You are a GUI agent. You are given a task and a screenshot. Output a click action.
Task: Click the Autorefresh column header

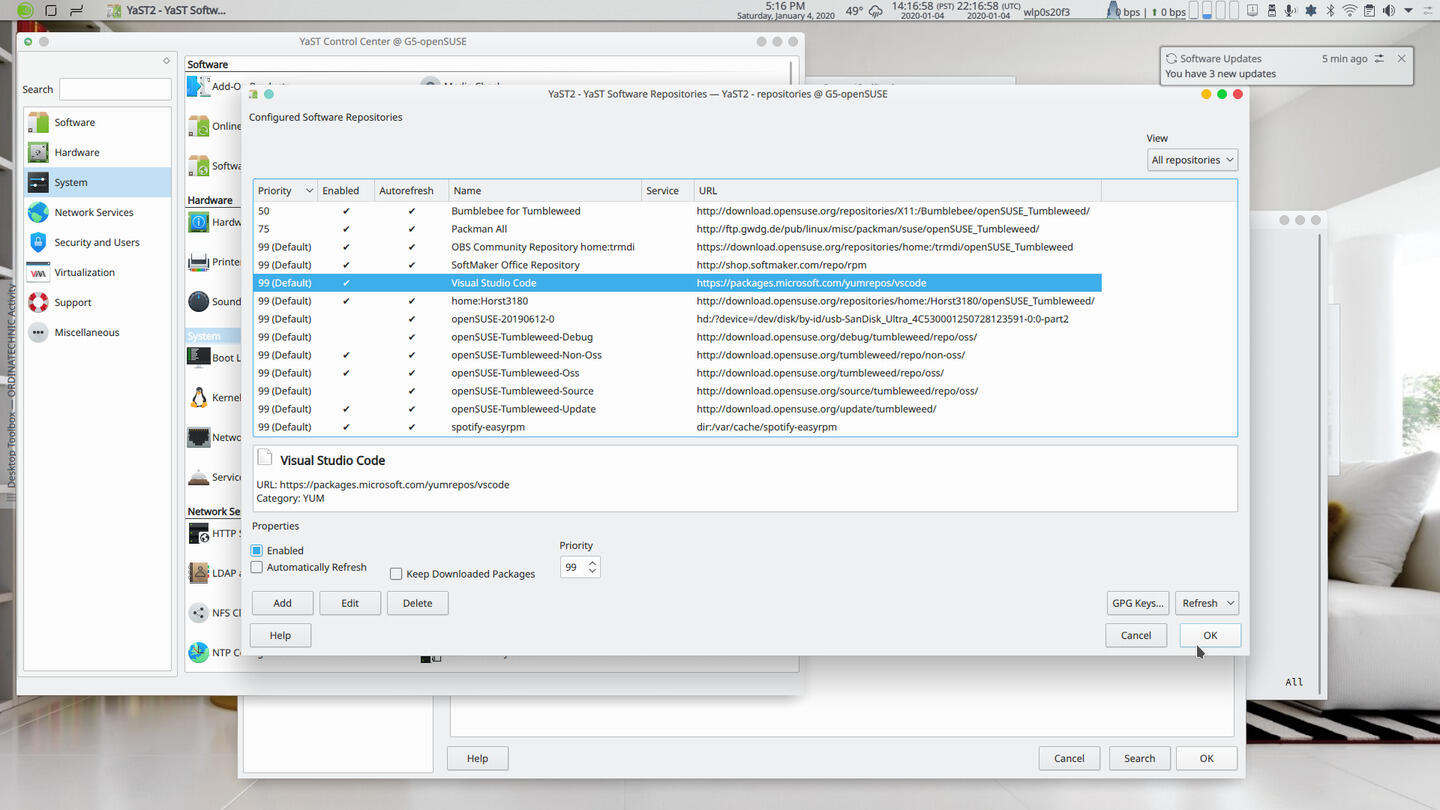click(x=411, y=191)
